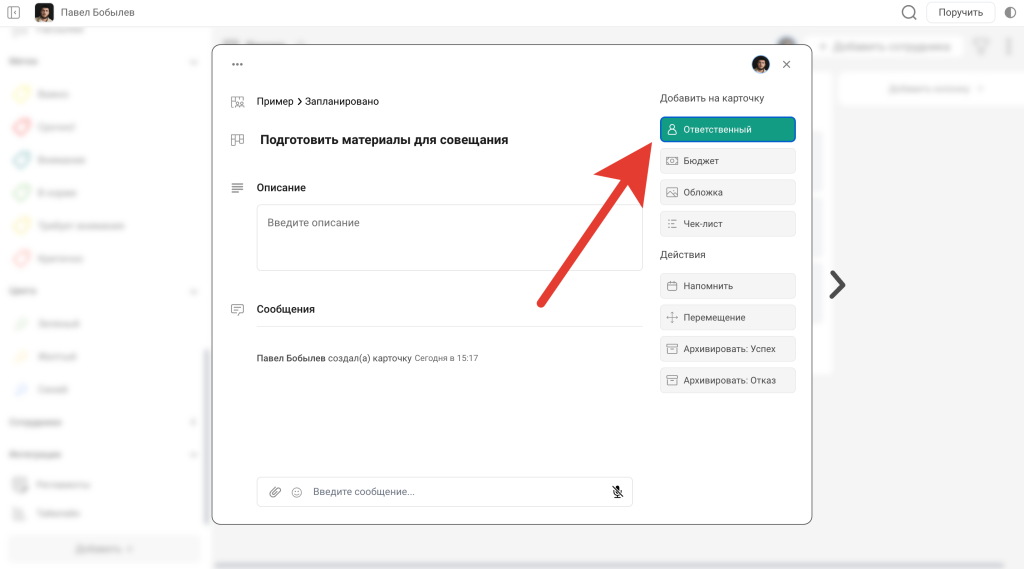Viewport: 1024px width, 569px height.
Task: Add Чек-лист to the card
Action: (728, 223)
